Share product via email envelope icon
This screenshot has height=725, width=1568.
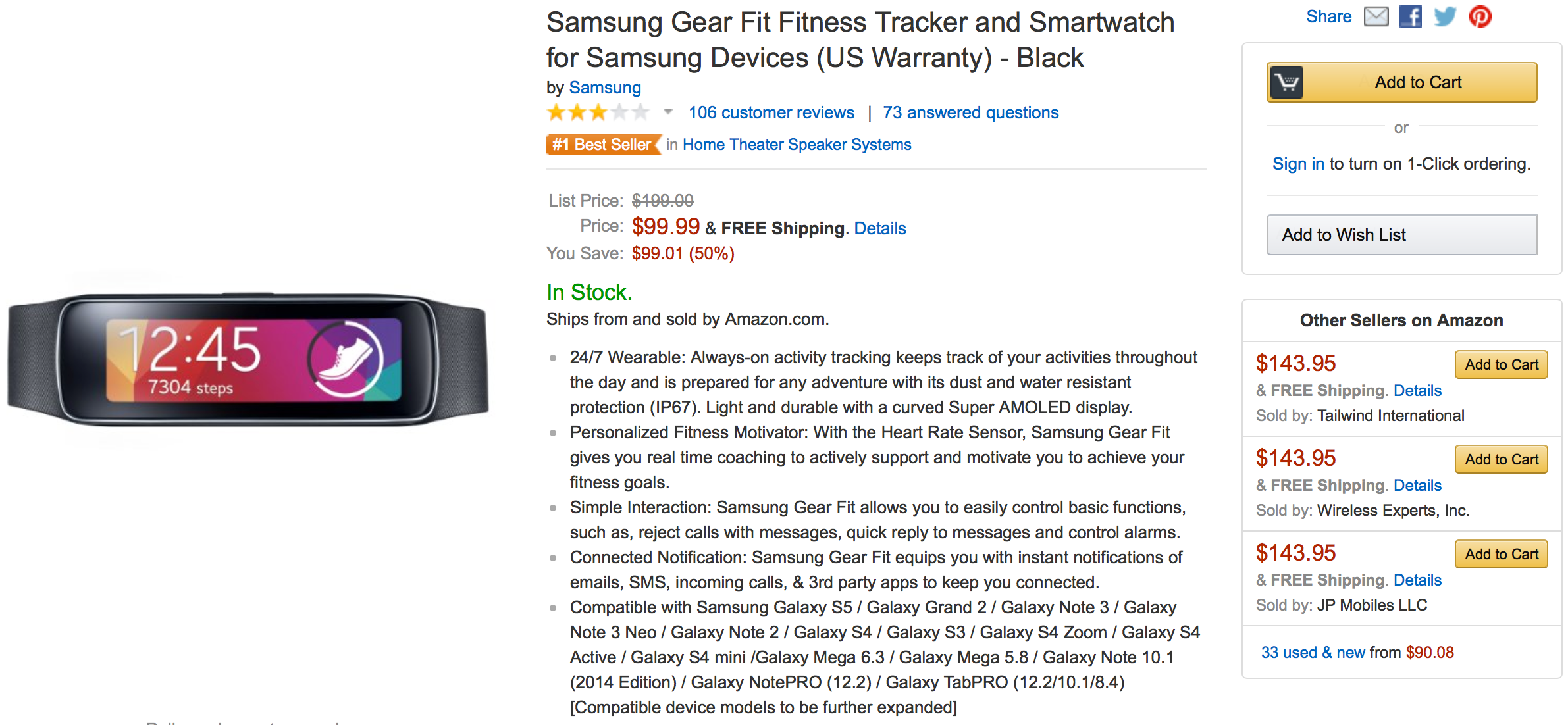1376,16
